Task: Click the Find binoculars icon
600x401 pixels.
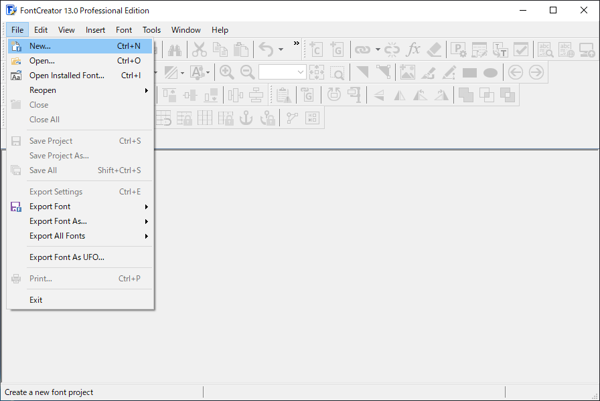Action: 175,50
